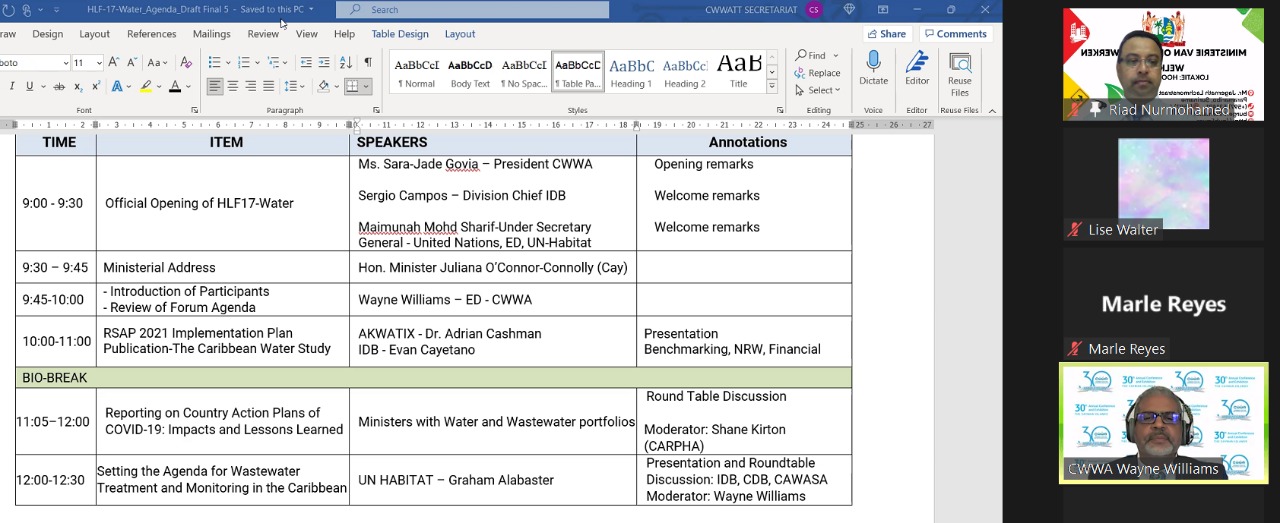
Task: Apply the yellow text highlight color
Action: point(146,87)
